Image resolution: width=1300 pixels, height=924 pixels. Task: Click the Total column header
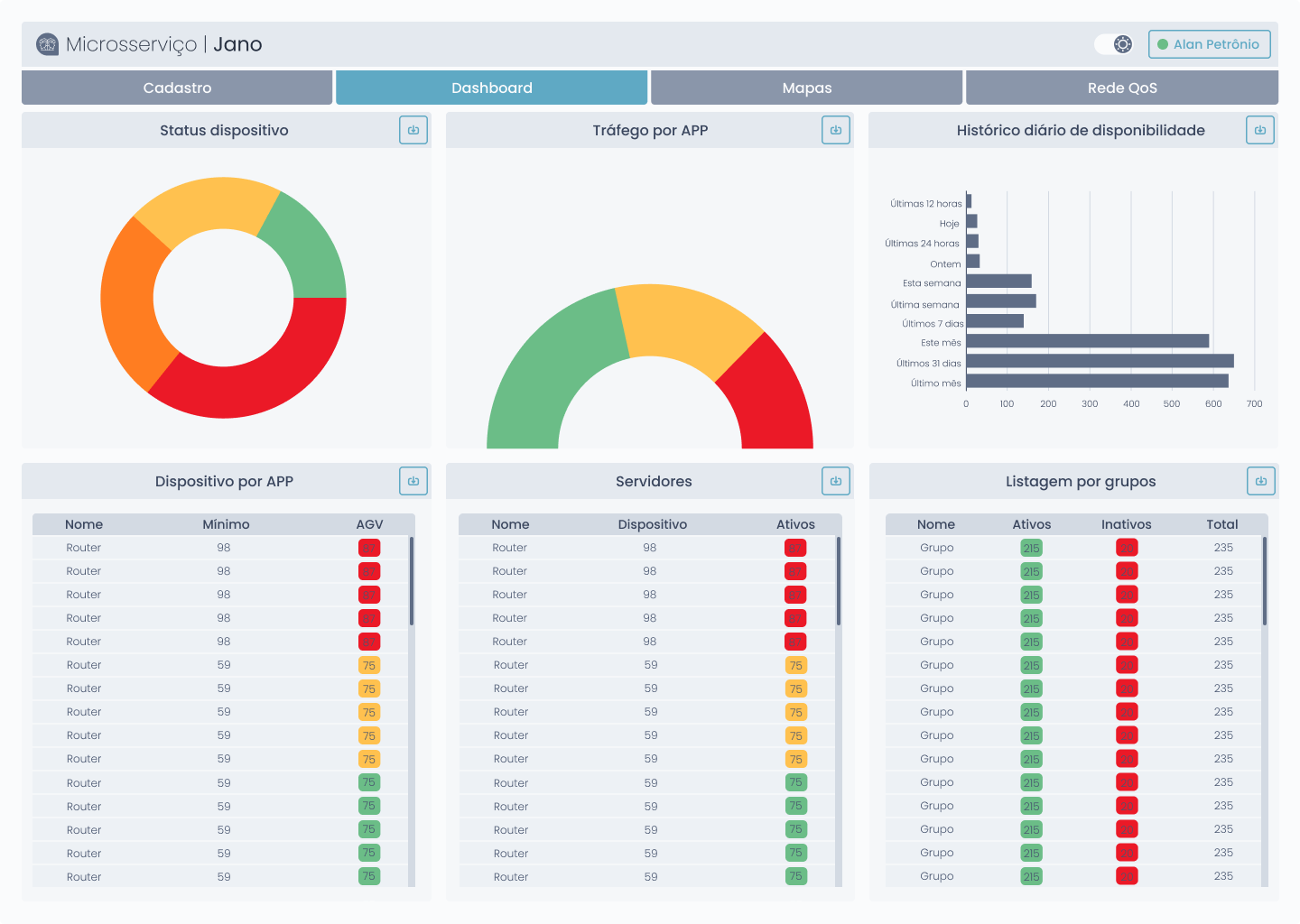point(1222,524)
